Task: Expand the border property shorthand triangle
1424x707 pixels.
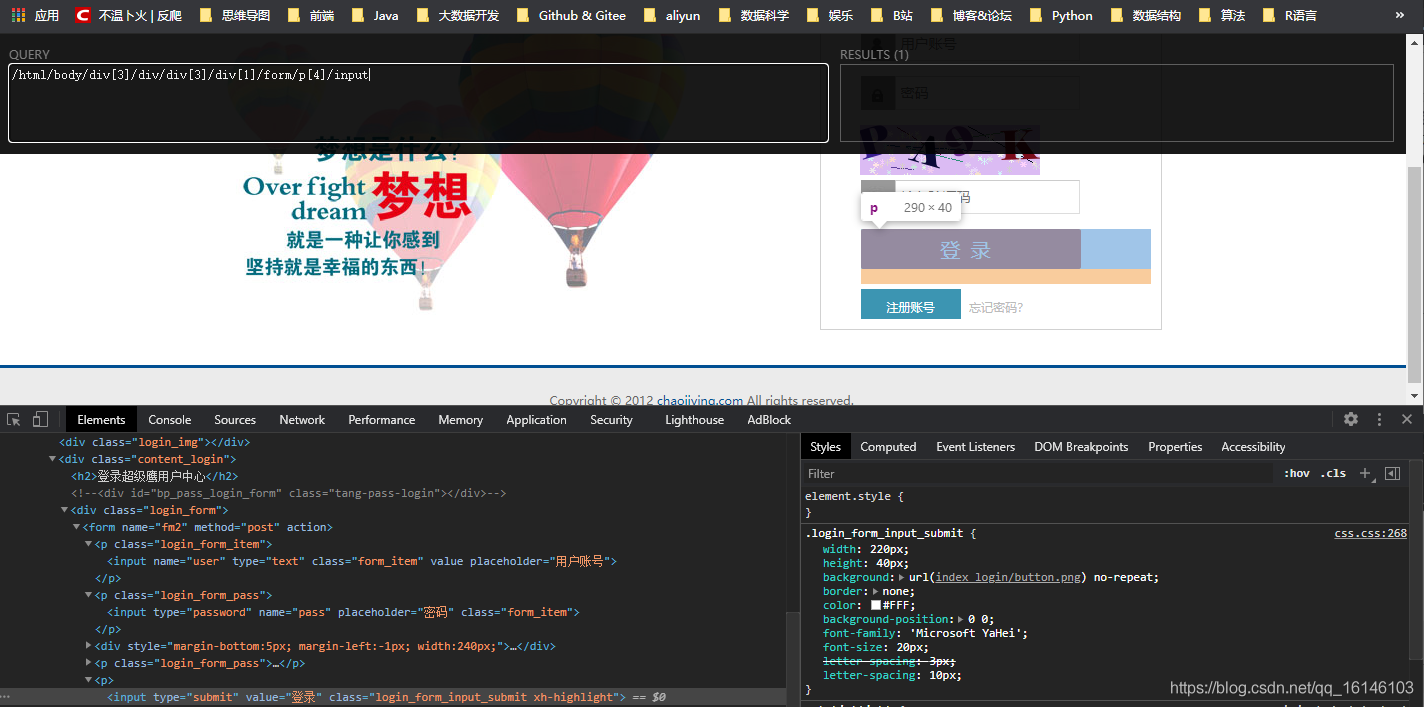Action: coord(876,591)
